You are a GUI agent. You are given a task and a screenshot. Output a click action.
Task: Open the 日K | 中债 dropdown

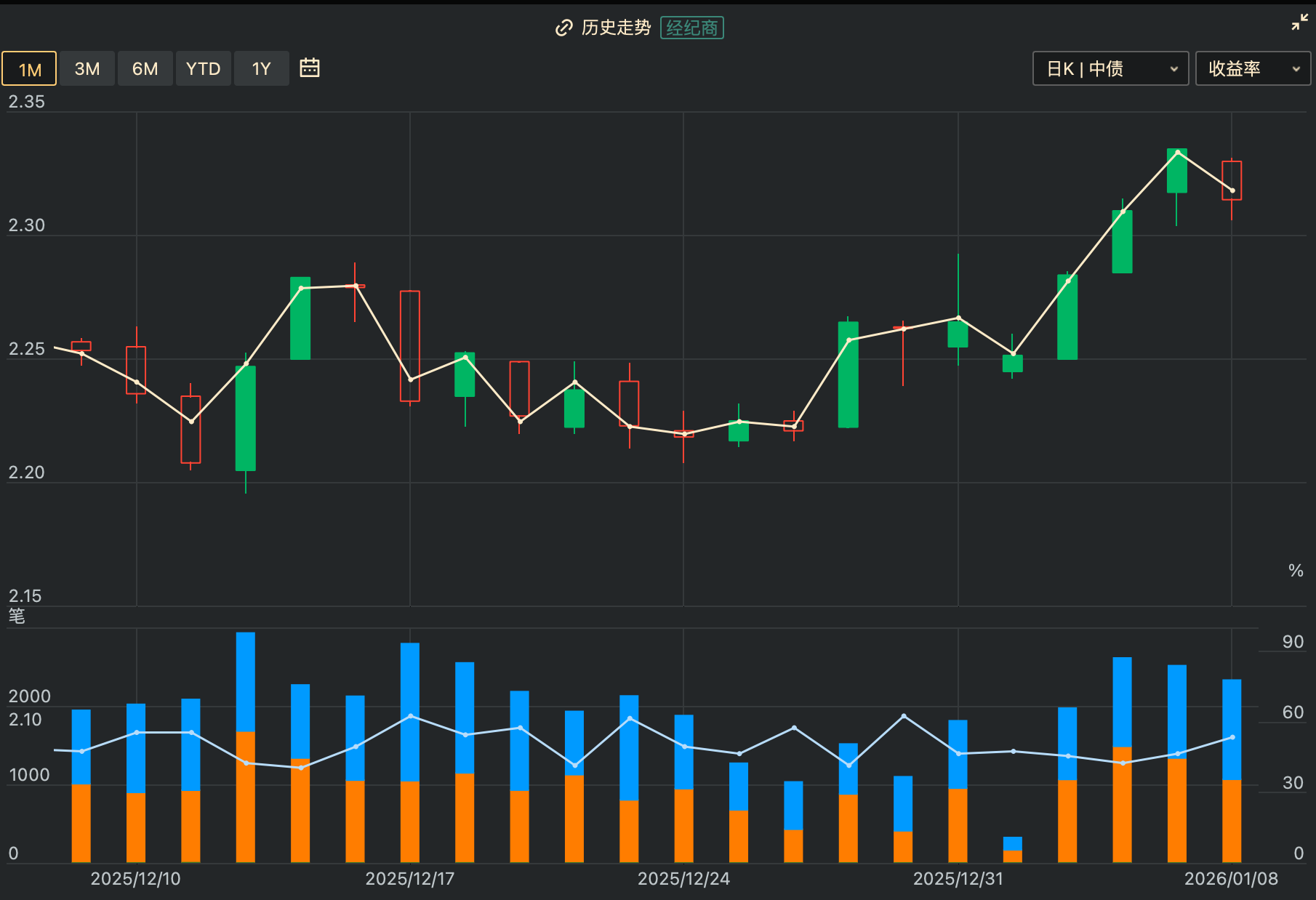(x=1110, y=69)
